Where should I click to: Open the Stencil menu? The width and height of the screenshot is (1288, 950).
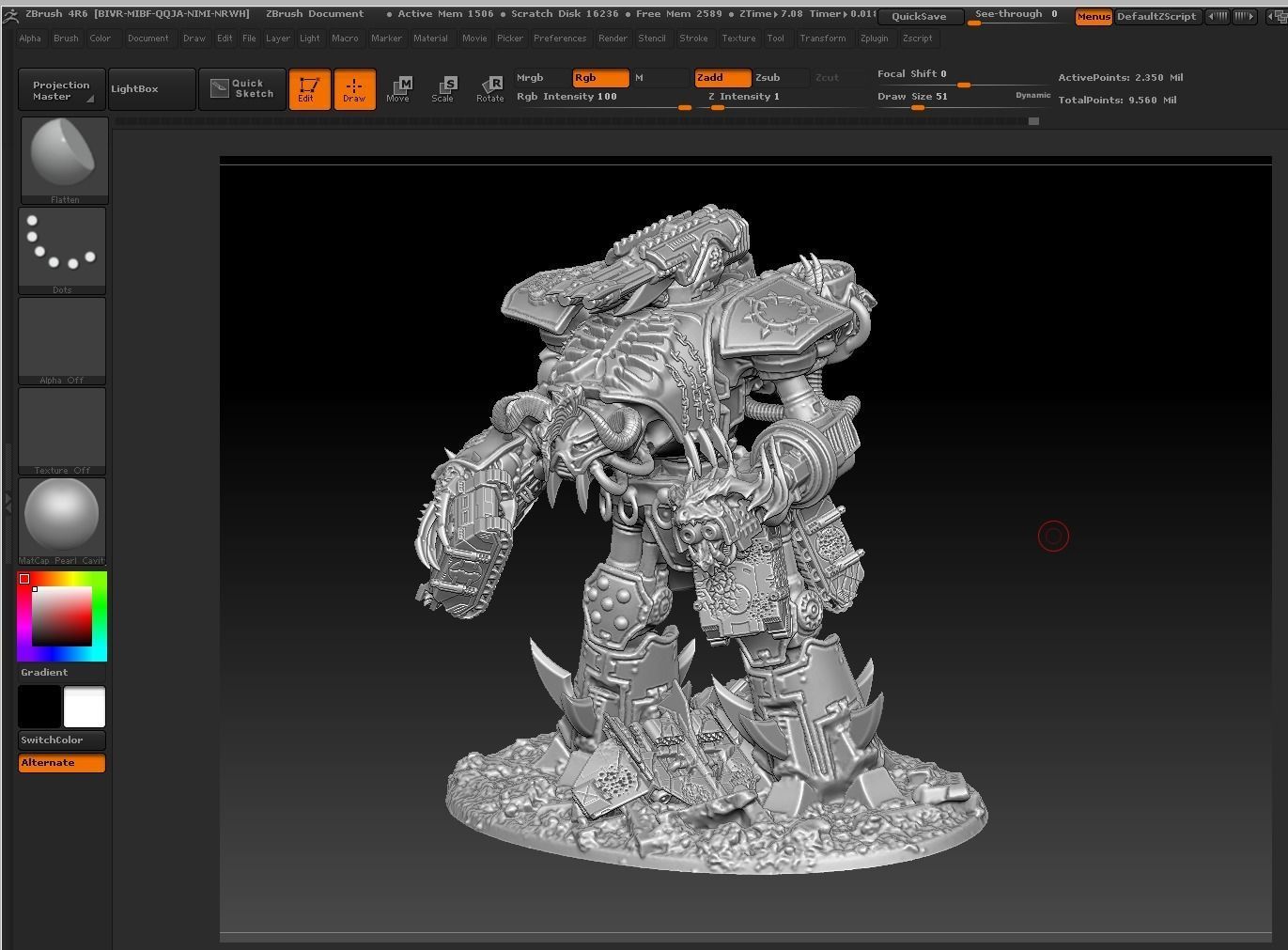(x=652, y=39)
